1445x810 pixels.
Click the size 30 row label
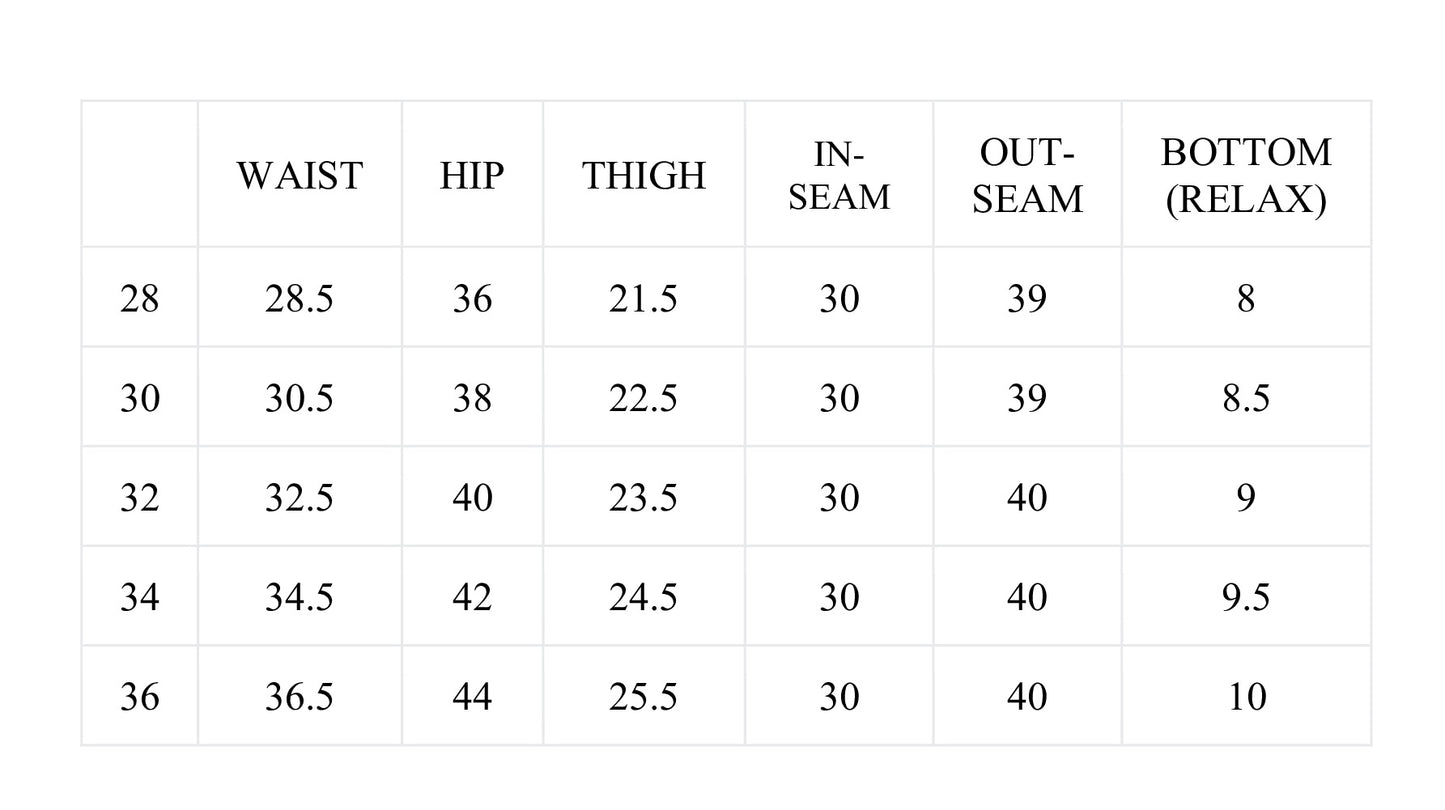point(139,398)
